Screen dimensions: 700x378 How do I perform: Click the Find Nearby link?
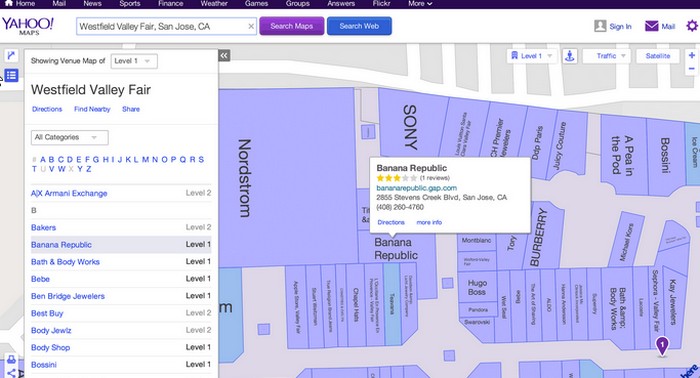pyautogui.click(x=92, y=109)
